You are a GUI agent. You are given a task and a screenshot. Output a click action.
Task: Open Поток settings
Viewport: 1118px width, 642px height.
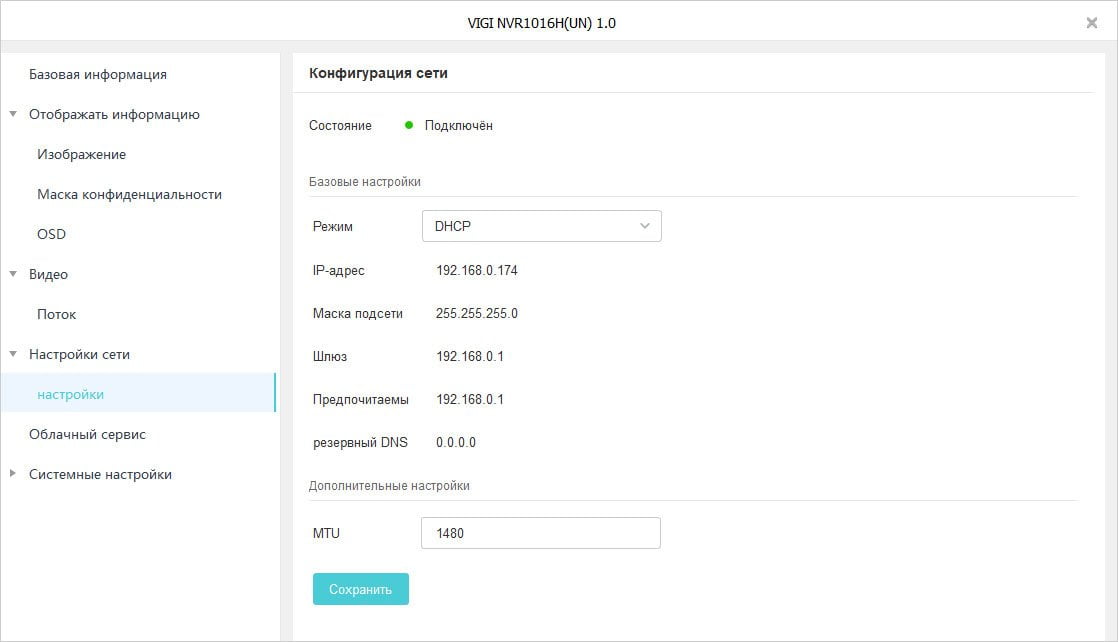[x=56, y=314]
